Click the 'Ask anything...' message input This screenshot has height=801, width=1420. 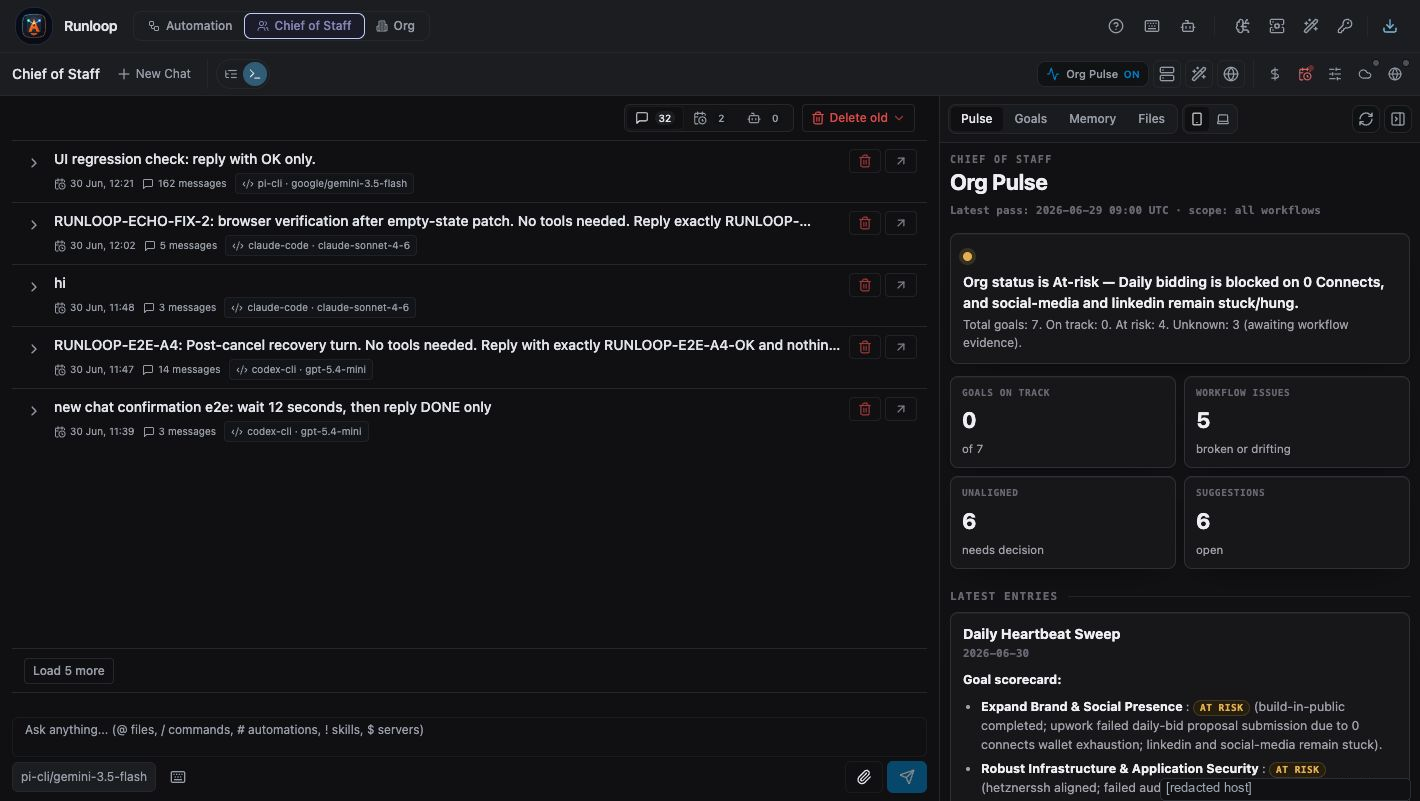pyautogui.click(x=469, y=736)
